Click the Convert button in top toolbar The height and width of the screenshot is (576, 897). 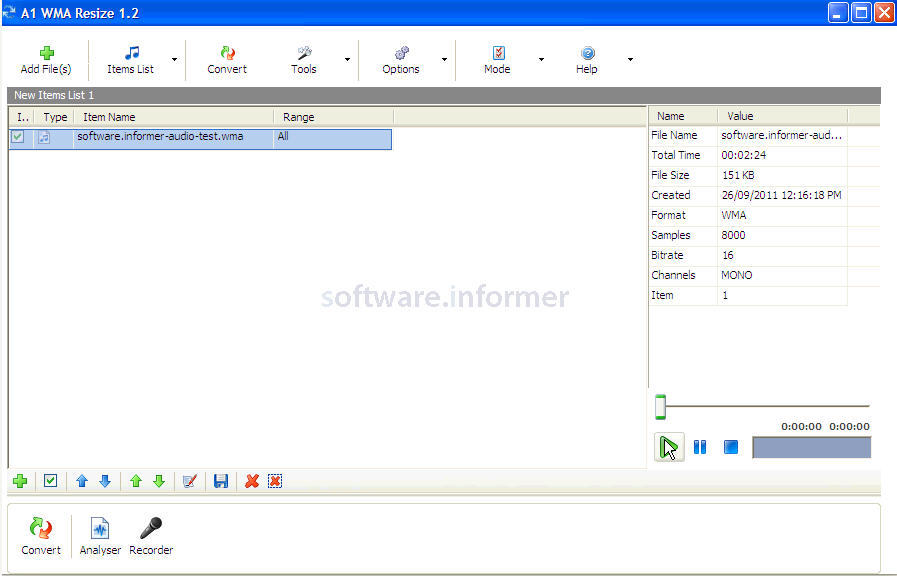coord(227,60)
